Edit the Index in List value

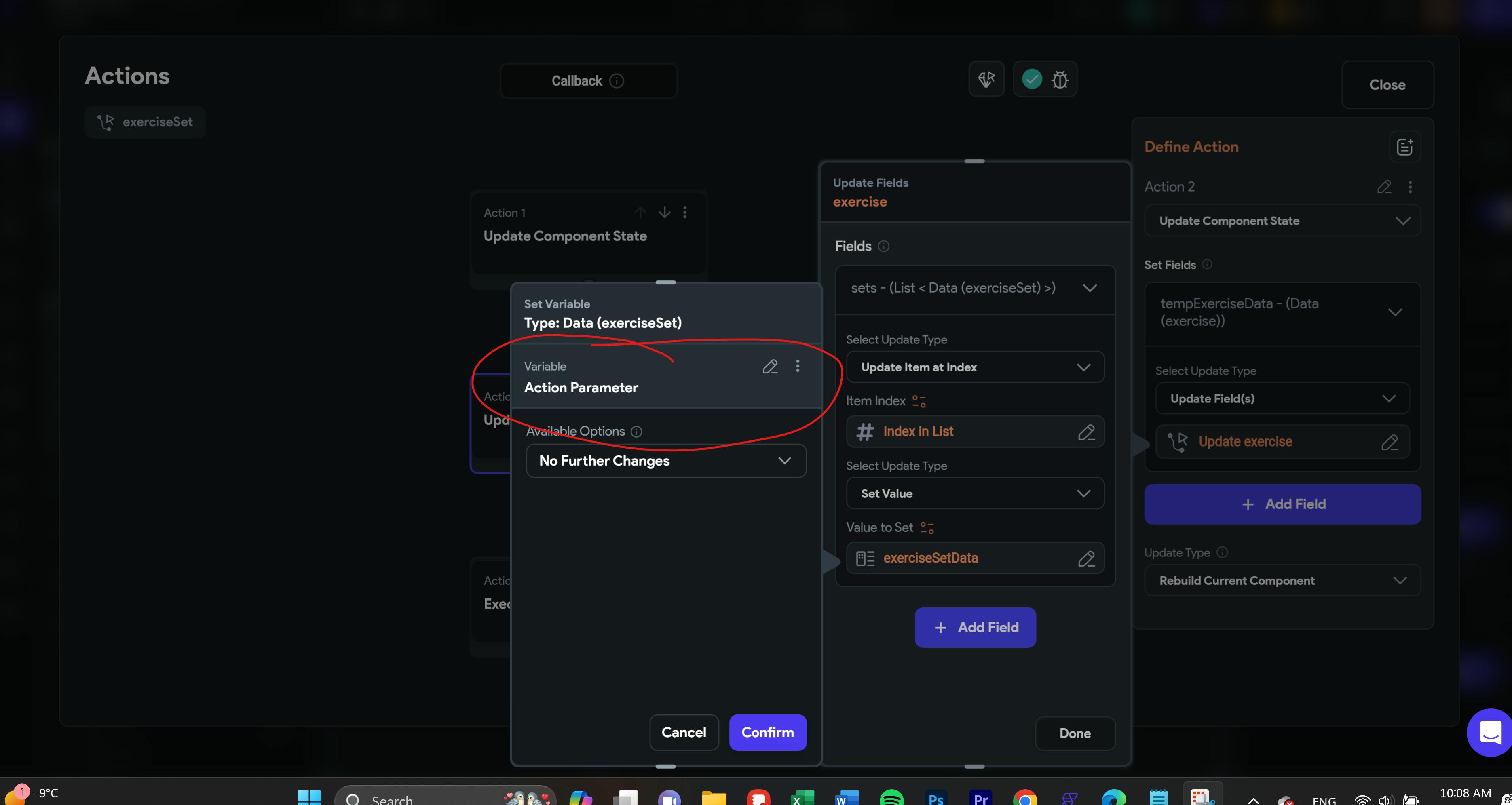pyautogui.click(x=1086, y=432)
